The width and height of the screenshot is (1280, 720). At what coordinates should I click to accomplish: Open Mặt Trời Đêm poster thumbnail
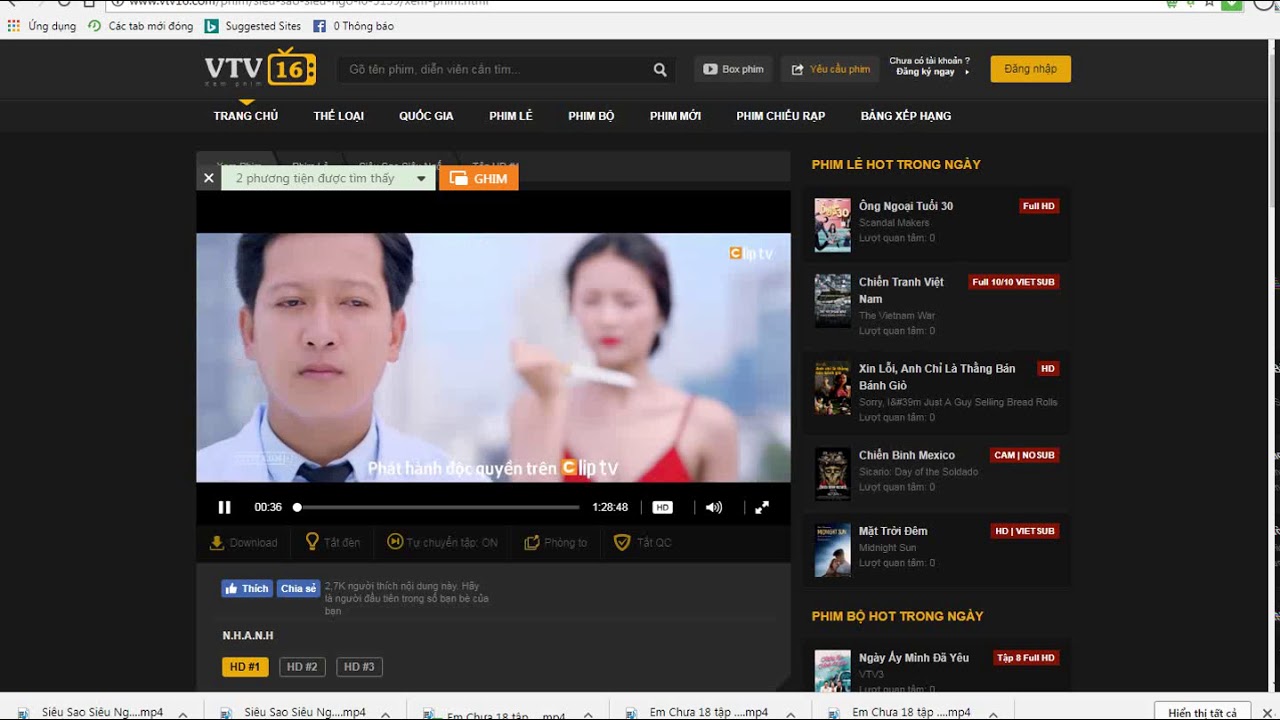pos(832,550)
